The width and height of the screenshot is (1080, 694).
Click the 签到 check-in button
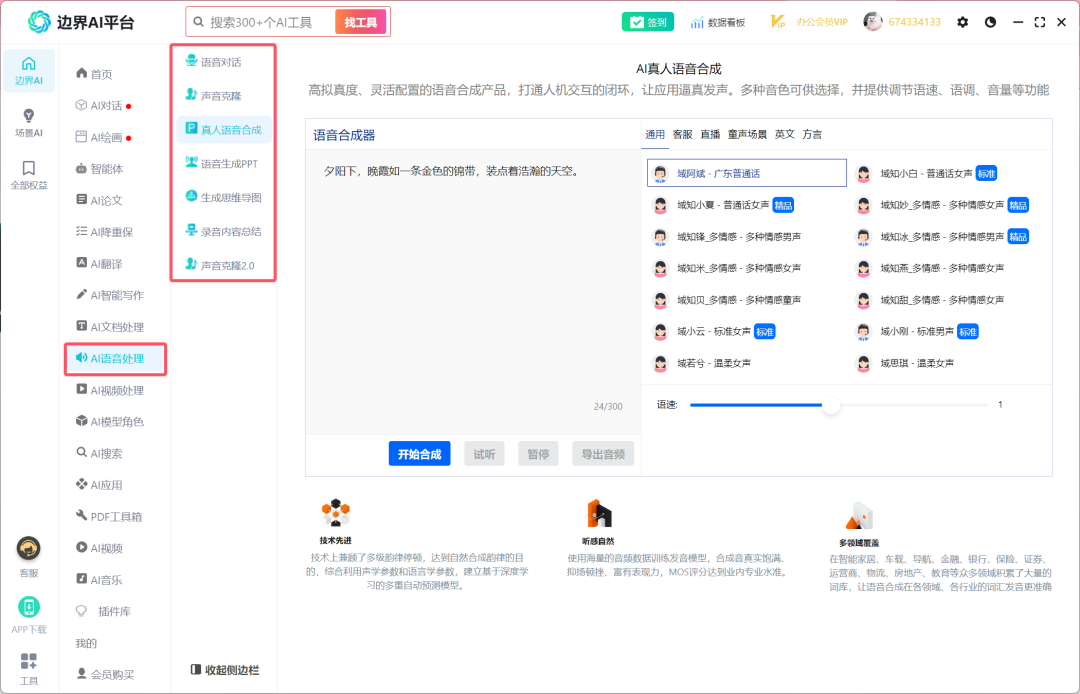(x=647, y=22)
